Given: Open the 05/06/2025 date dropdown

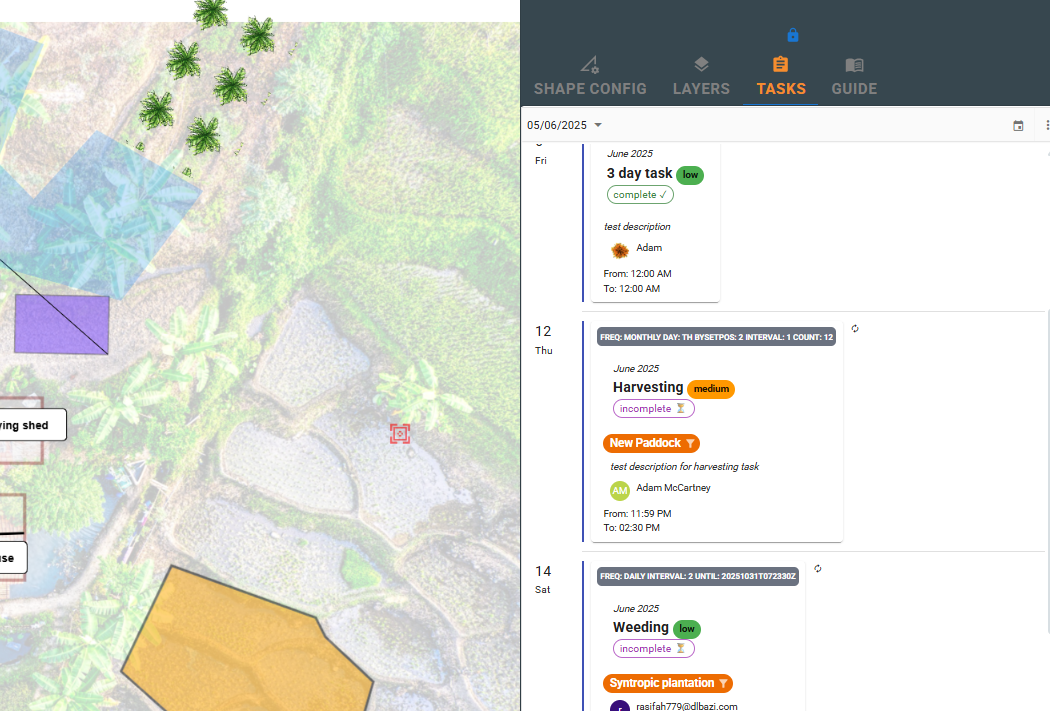Looking at the screenshot, I should (x=565, y=125).
